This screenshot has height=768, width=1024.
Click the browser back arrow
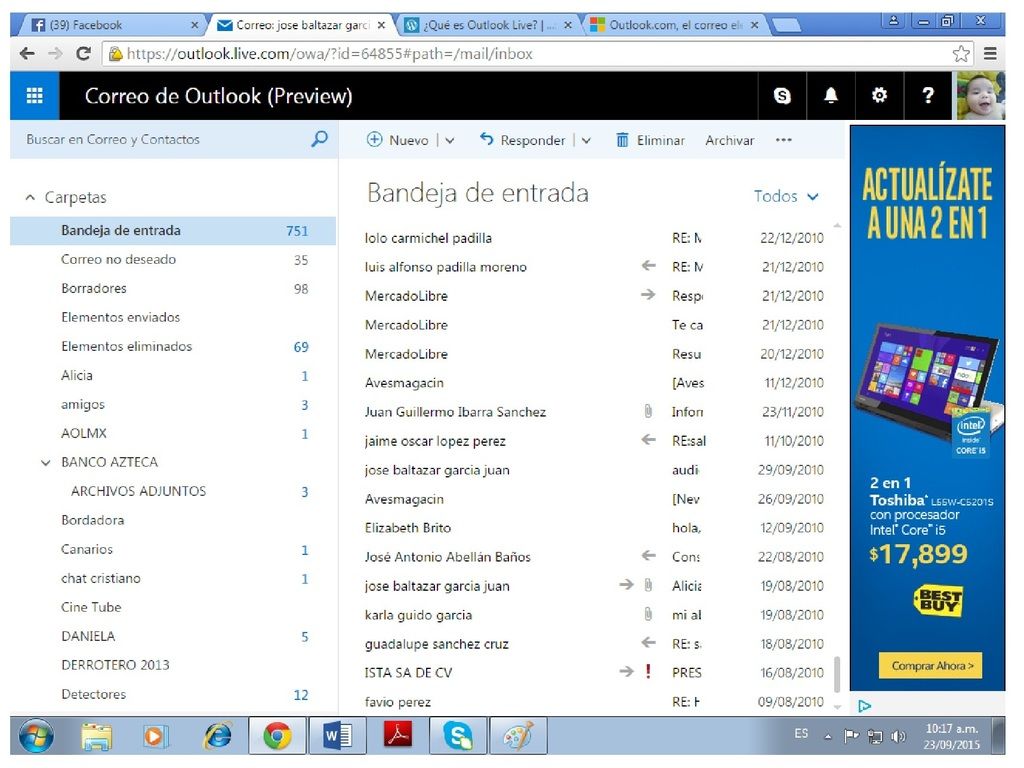[x=27, y=54]
